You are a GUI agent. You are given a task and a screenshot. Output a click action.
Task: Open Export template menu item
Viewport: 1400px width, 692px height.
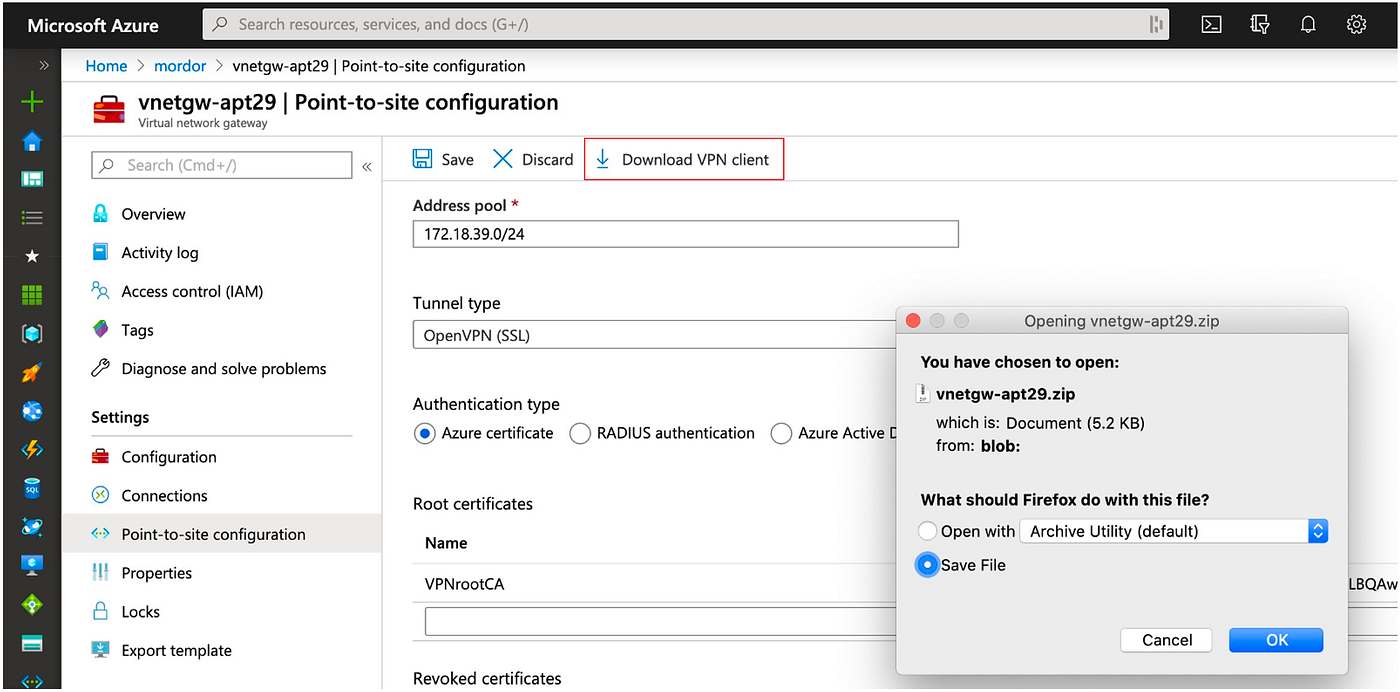pyautogui.click(x=176, y=650)
